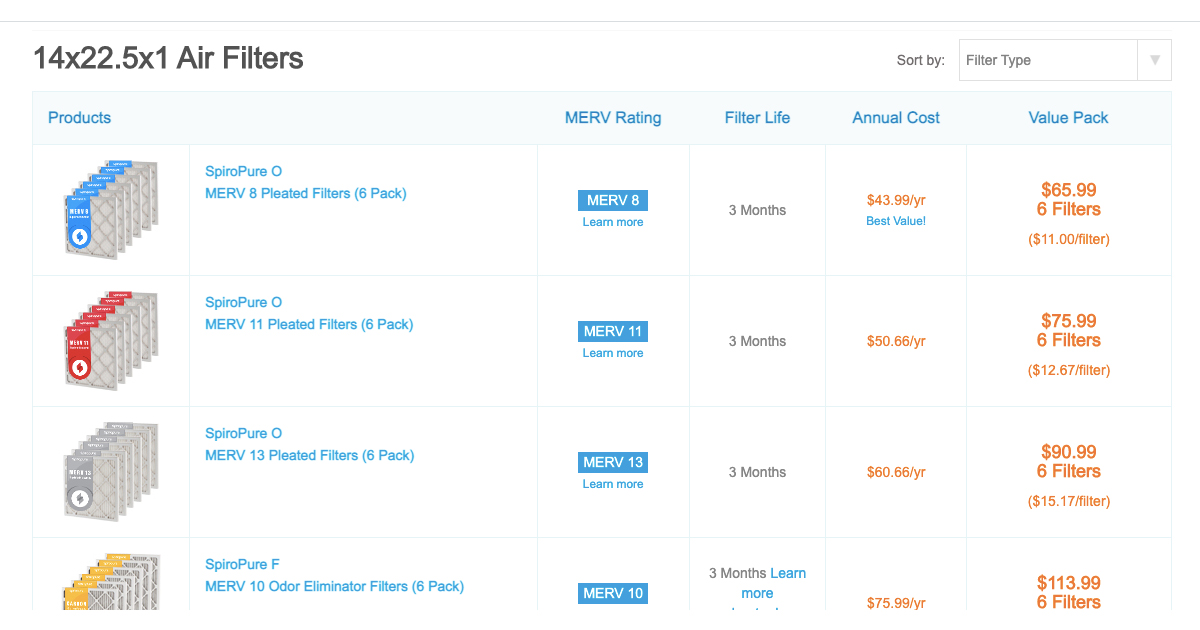Click the $60.66/yr annual cost
The image size is (1200, 630).
pos(896,472)
